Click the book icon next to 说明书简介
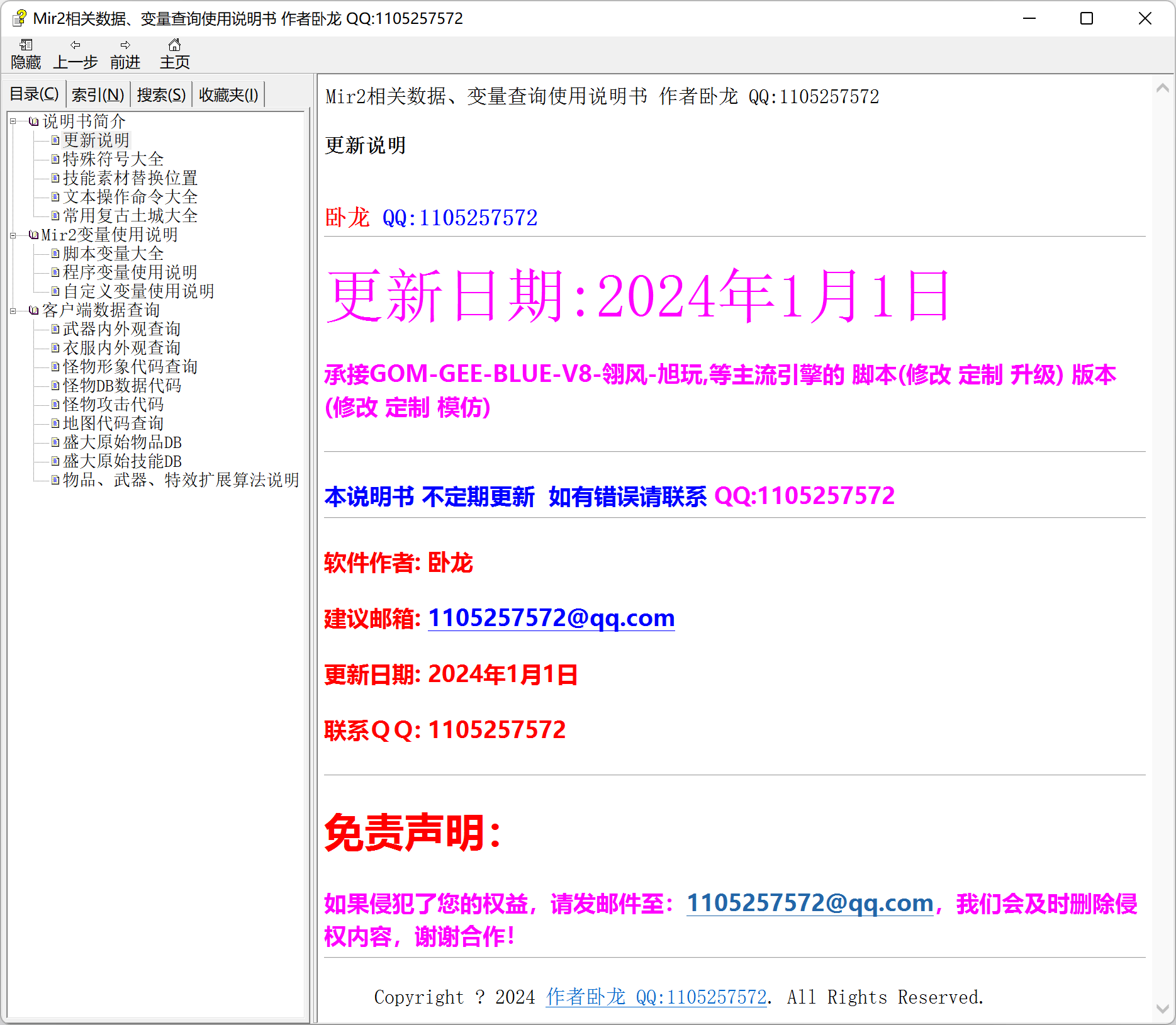The height and width of the screenshot is (1025, 1176). pos(34,121)
